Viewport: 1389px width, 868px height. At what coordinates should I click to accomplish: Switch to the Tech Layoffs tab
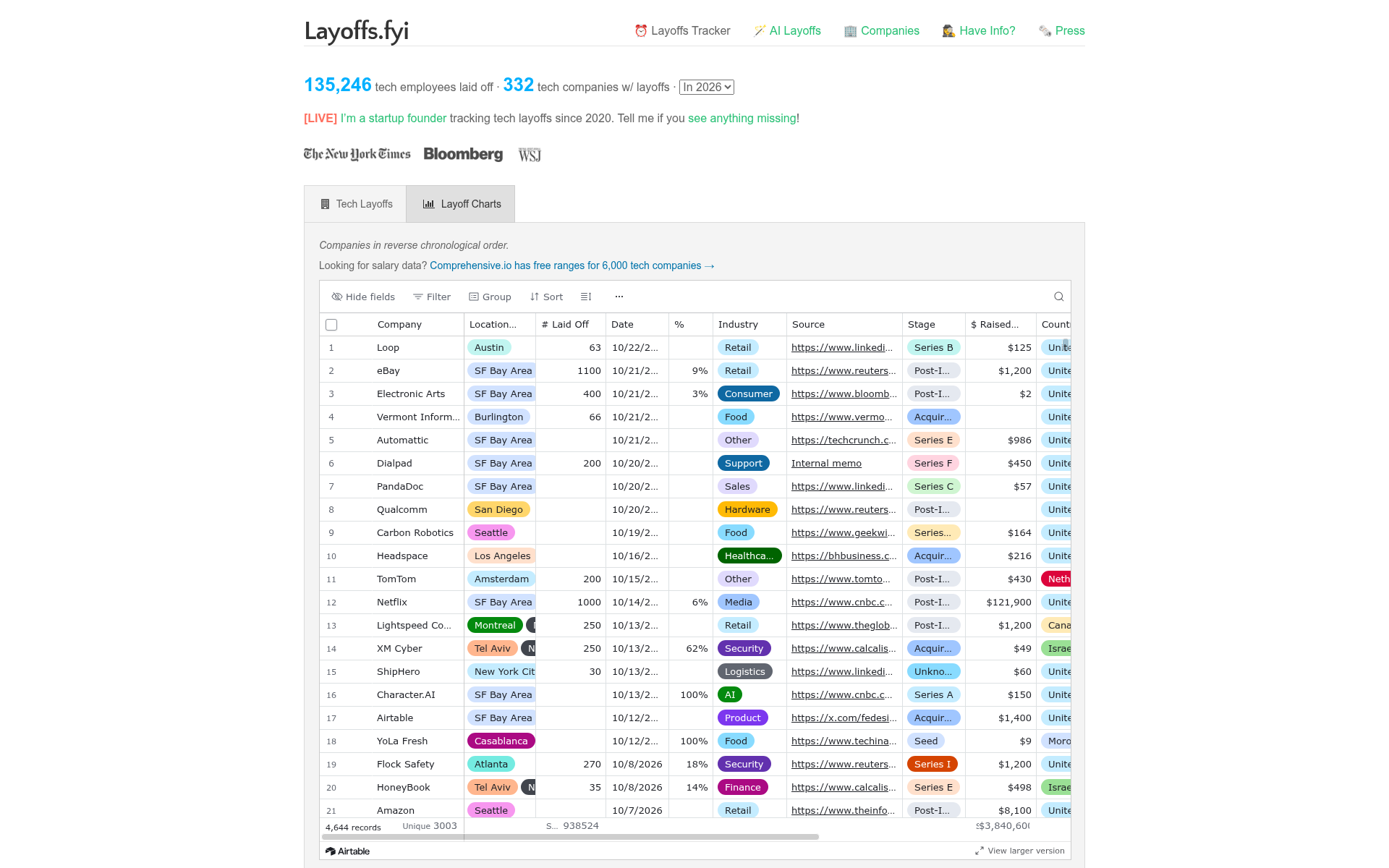[355, 204]
